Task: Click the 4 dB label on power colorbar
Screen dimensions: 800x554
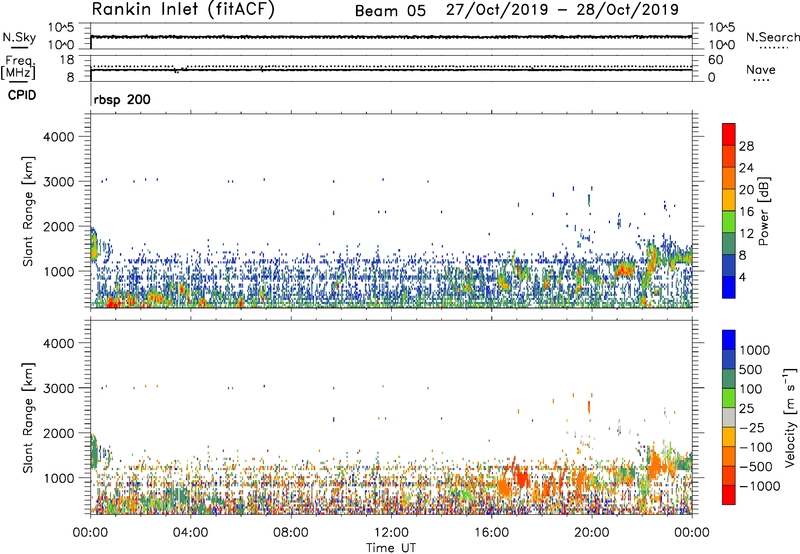Action: 743,278
